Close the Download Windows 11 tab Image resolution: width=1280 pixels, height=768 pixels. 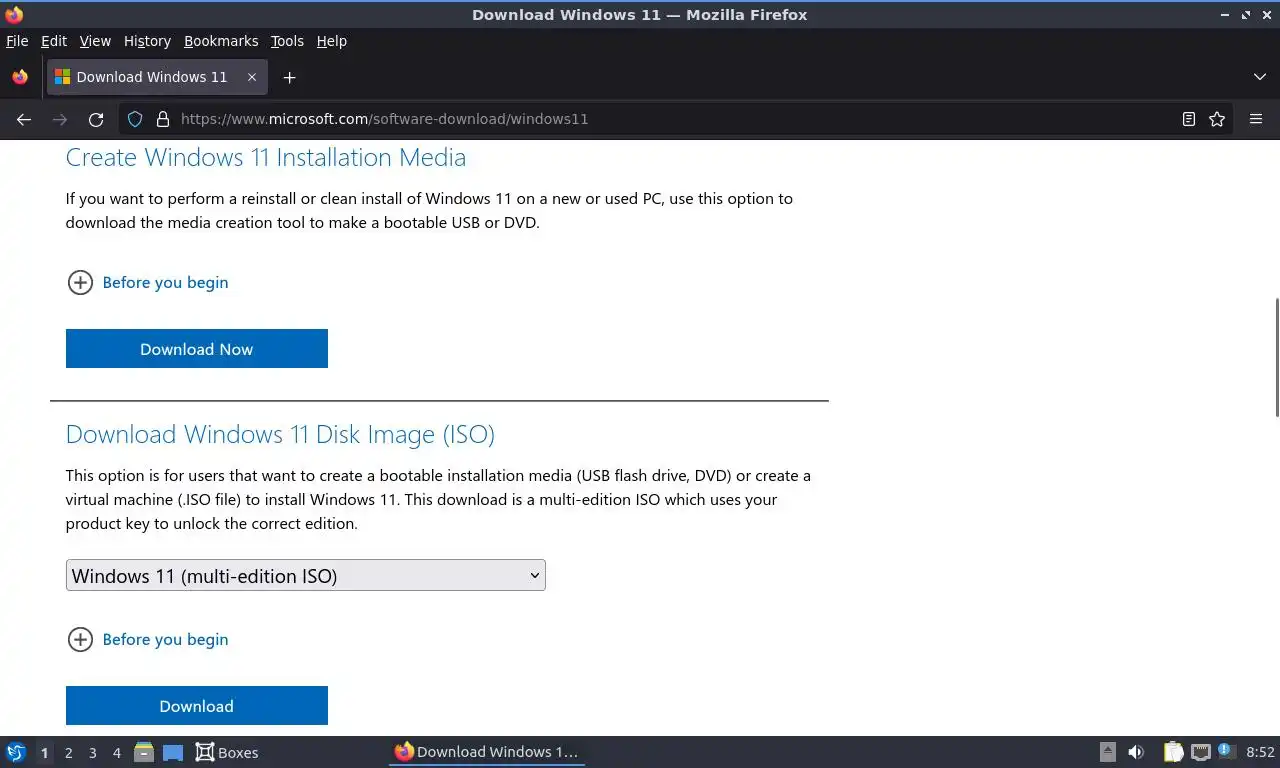coord(252,77)
